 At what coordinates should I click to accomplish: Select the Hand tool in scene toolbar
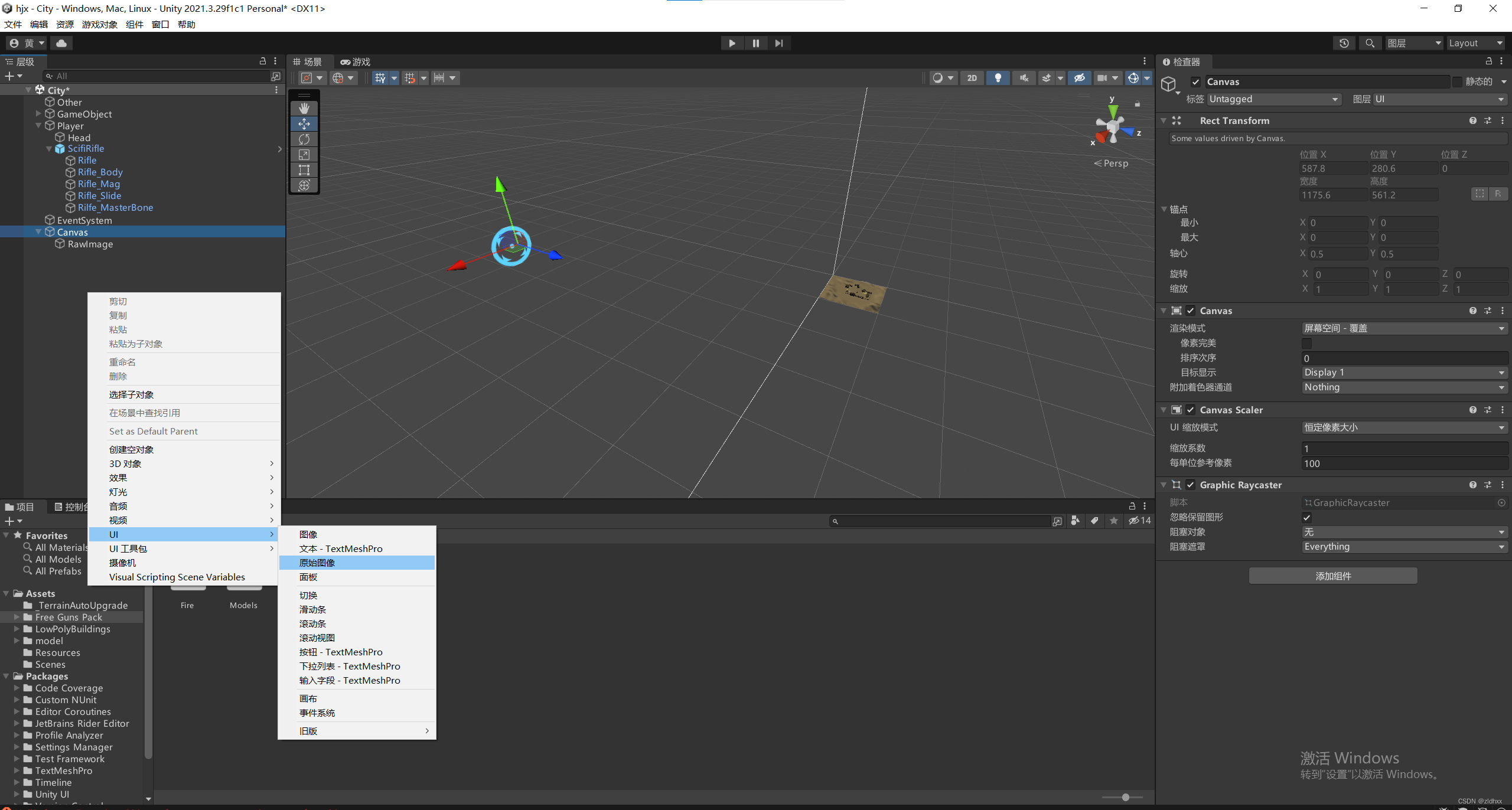click(x=304, y=109)
